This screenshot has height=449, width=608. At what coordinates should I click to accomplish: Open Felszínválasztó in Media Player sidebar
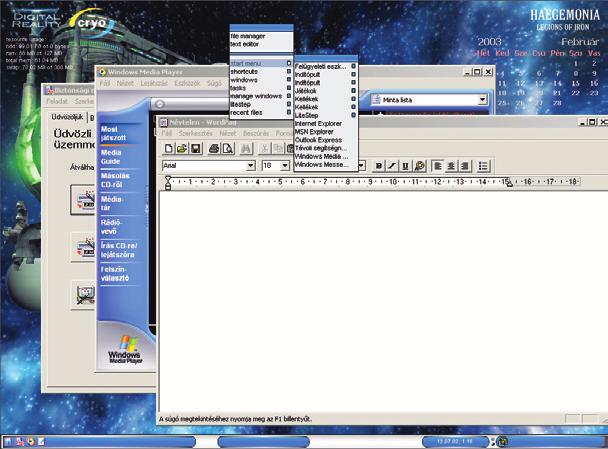(114, 273)
